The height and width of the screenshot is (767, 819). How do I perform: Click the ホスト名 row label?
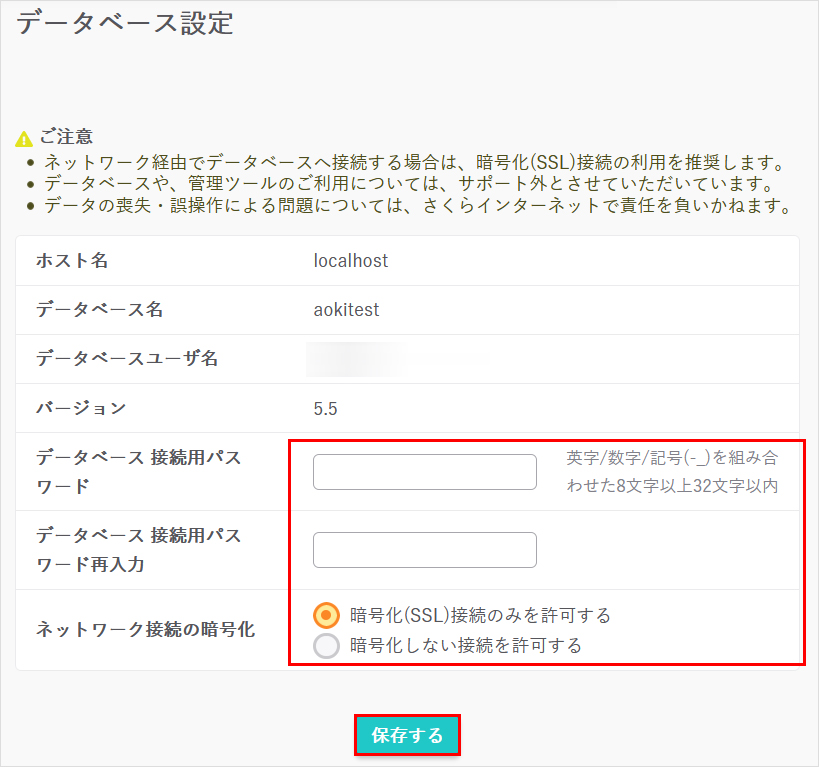(72, 261)
